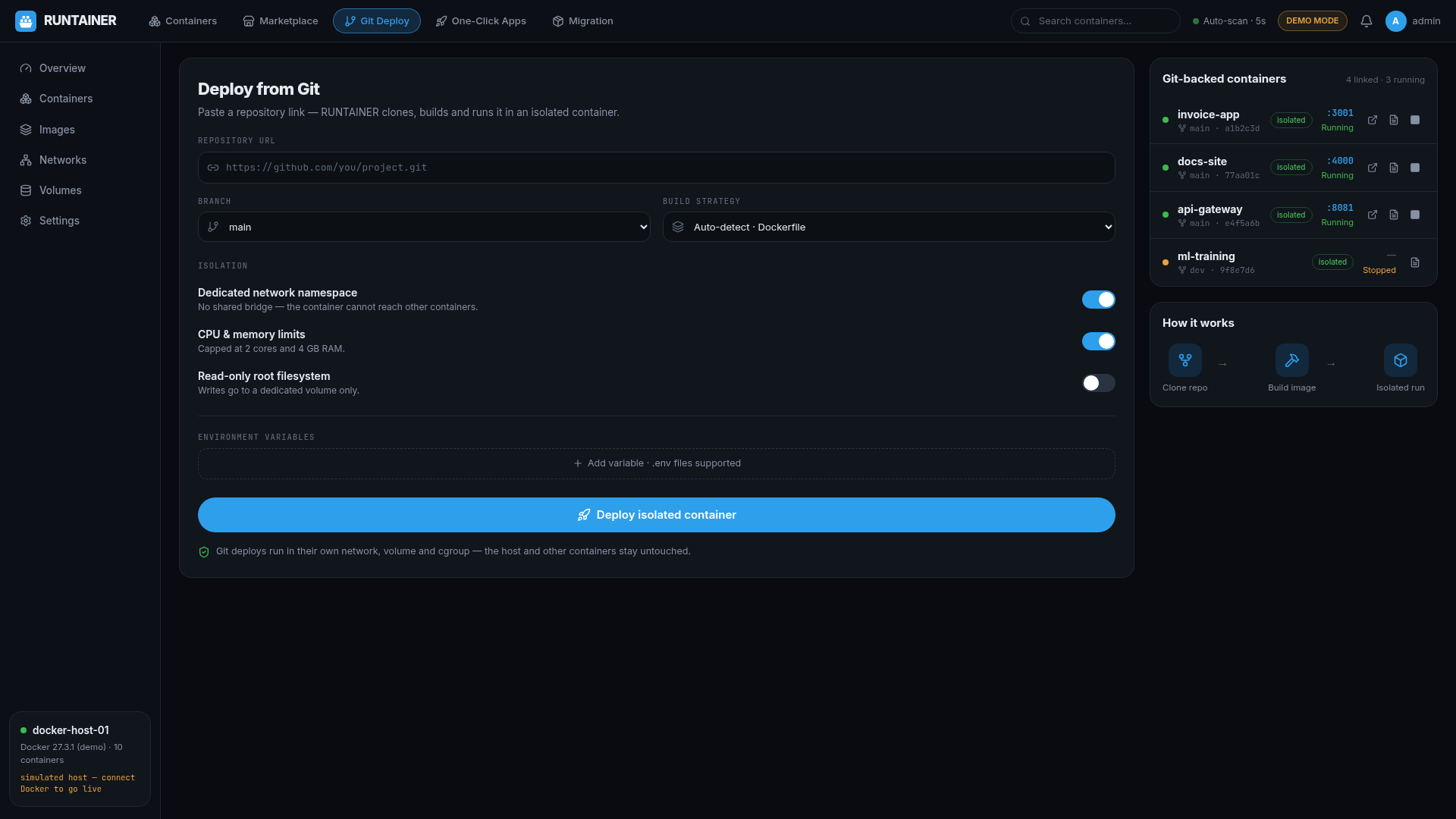Click the admin avatar icon

coord(1396,21)
